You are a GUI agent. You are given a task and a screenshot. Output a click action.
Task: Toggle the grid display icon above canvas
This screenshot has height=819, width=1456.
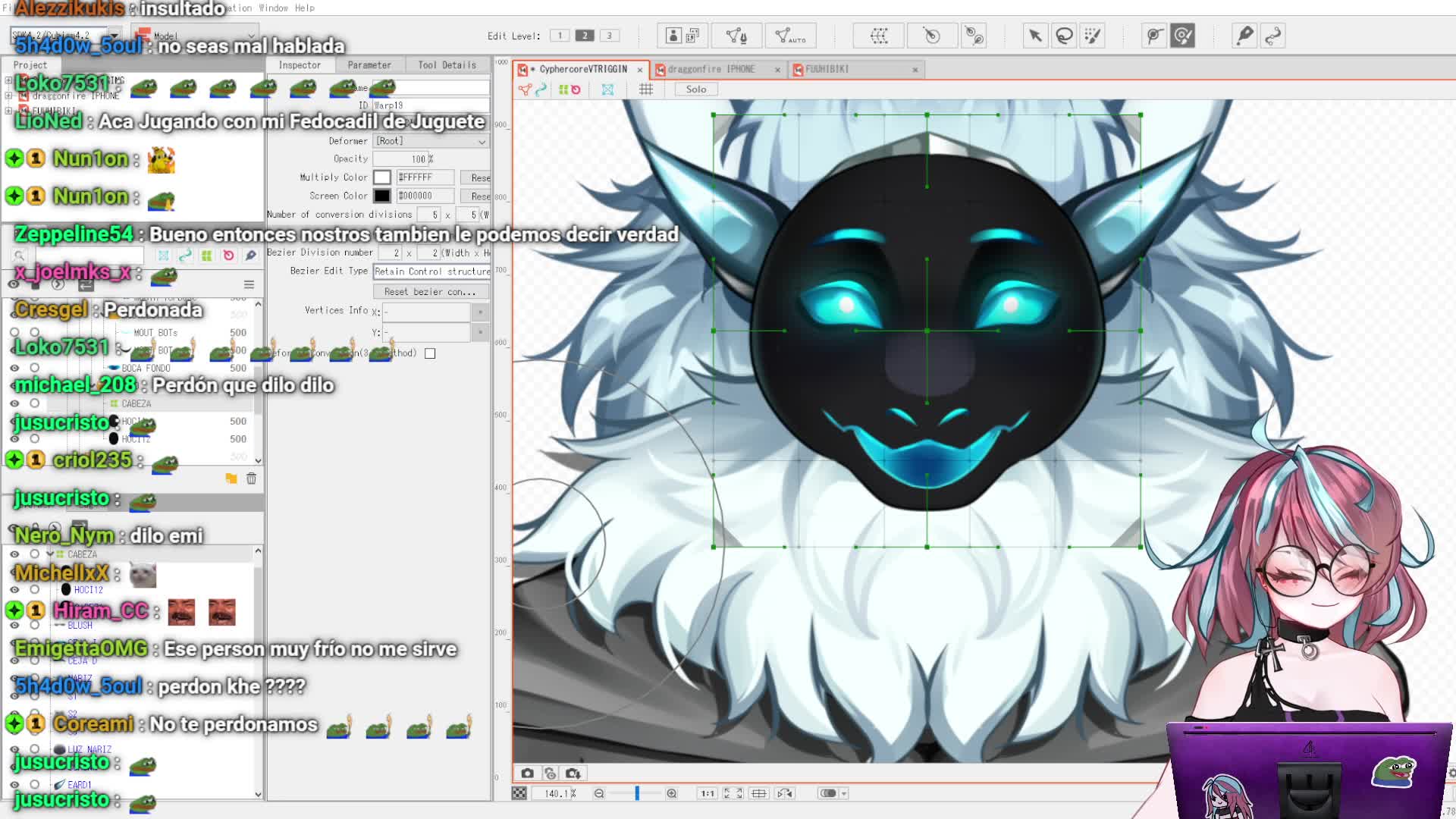pyautogui.click(x=646, y=89)
